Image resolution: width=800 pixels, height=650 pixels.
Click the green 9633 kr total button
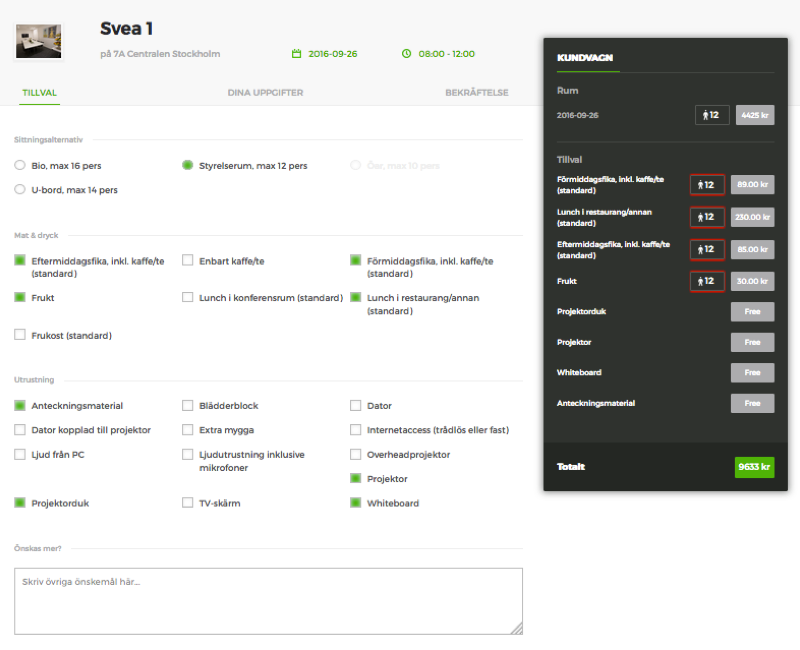click(754, 467)
